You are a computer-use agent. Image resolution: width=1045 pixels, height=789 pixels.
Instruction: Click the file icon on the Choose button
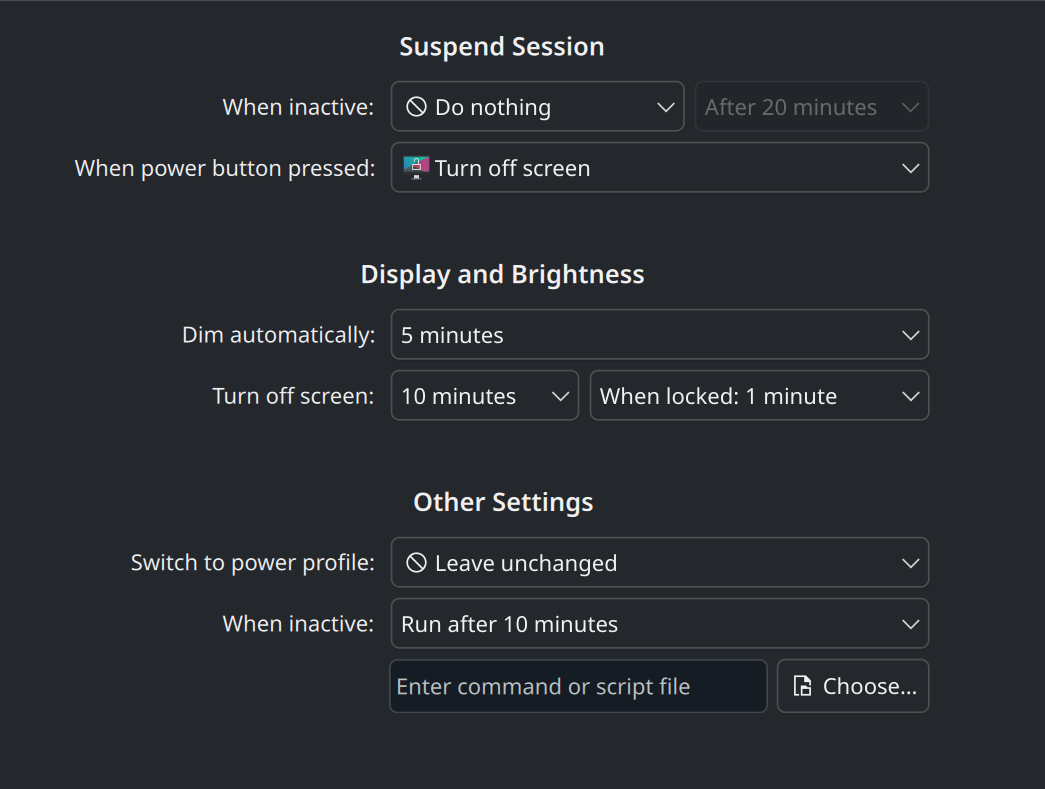click(x=802, y=686)
